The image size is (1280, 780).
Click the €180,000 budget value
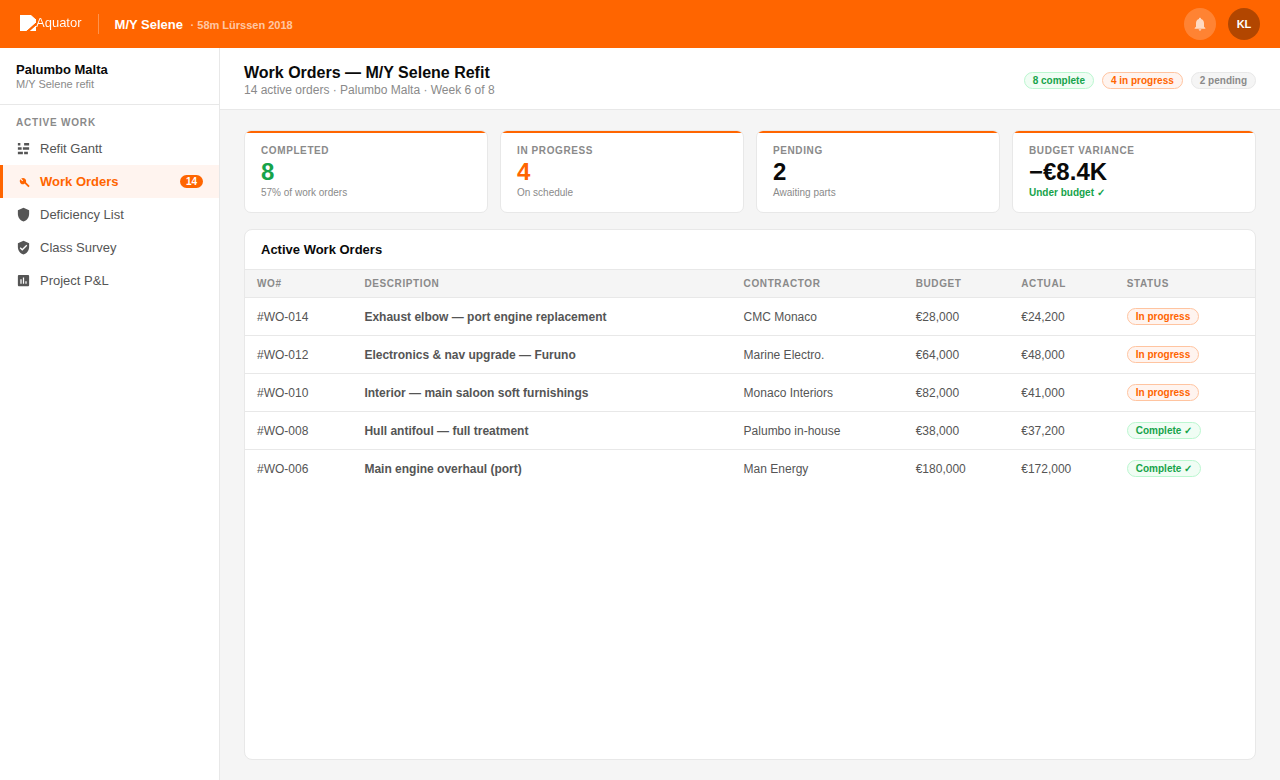click(x=941, y=469)
